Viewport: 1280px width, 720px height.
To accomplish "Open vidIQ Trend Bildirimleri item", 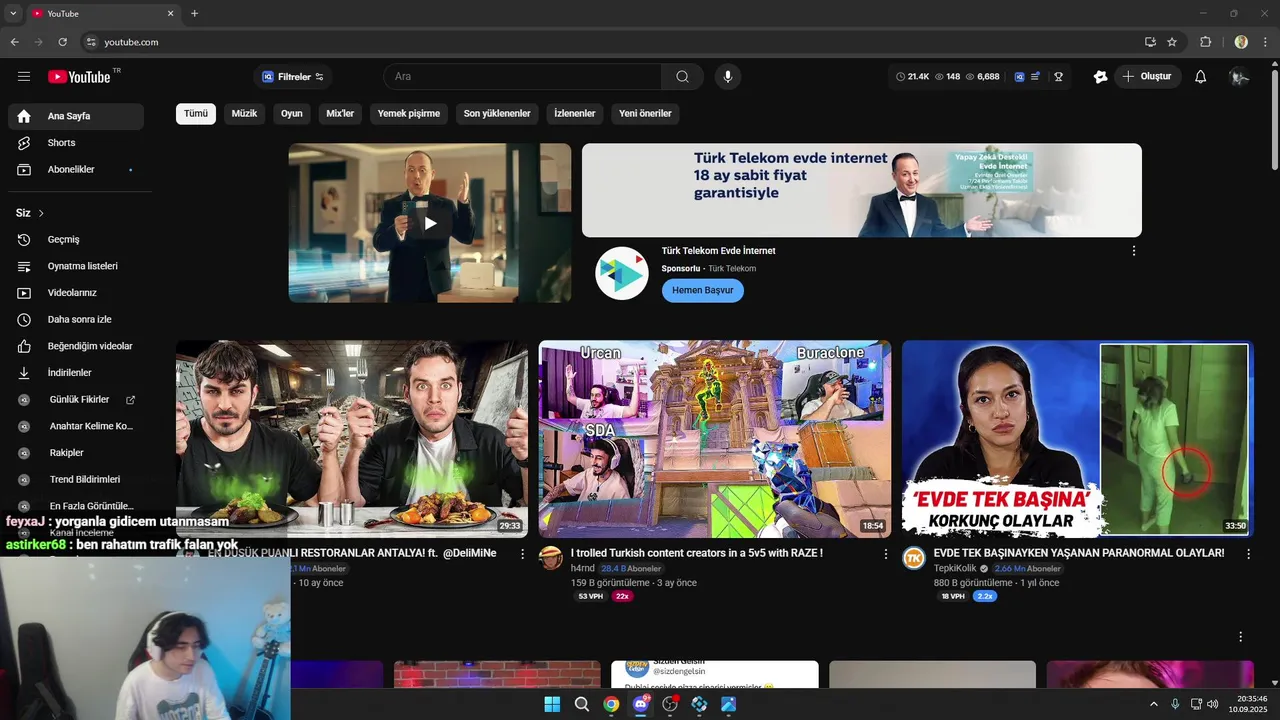I will coord(76,480).
